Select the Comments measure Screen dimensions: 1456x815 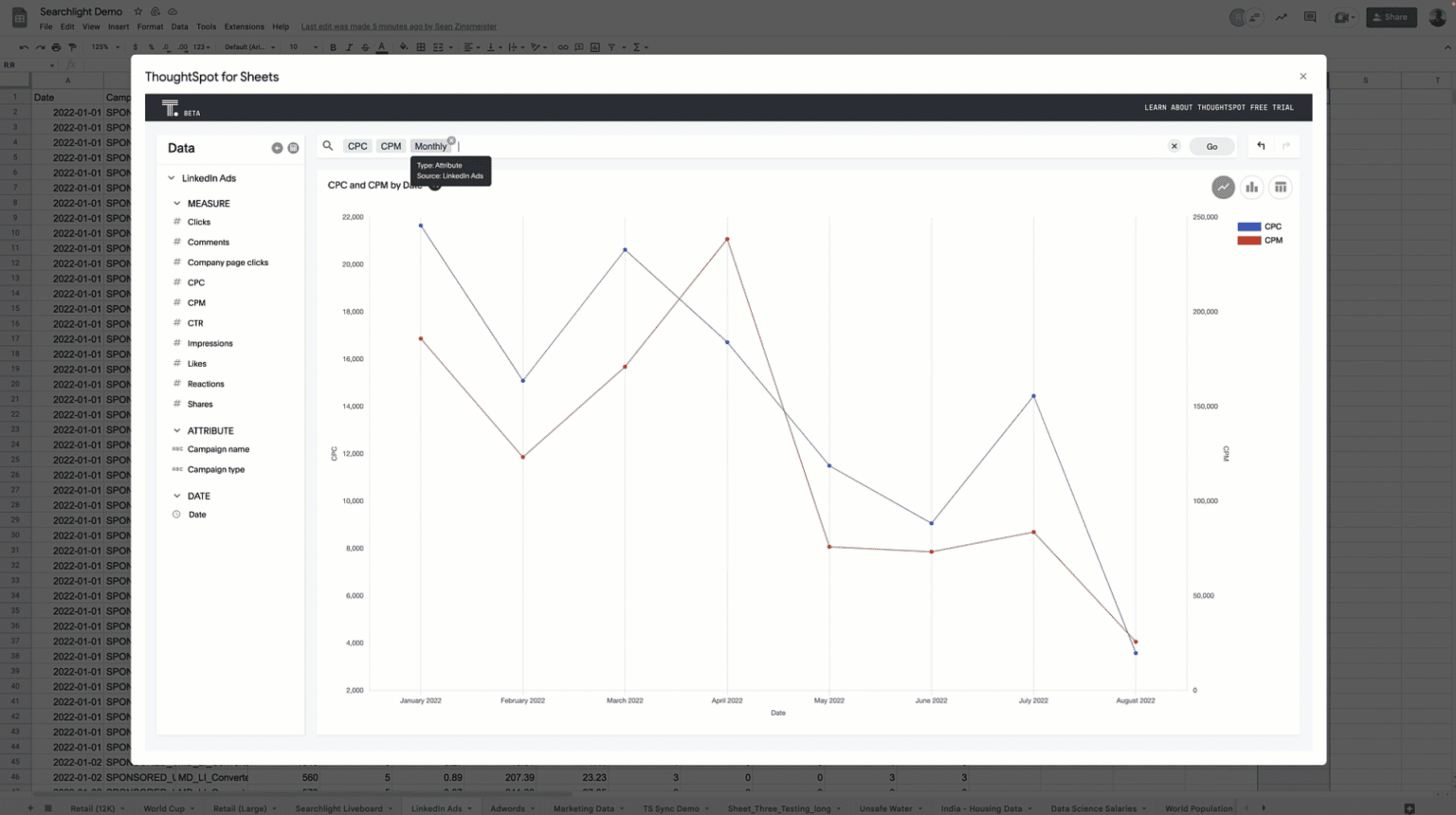209,243
